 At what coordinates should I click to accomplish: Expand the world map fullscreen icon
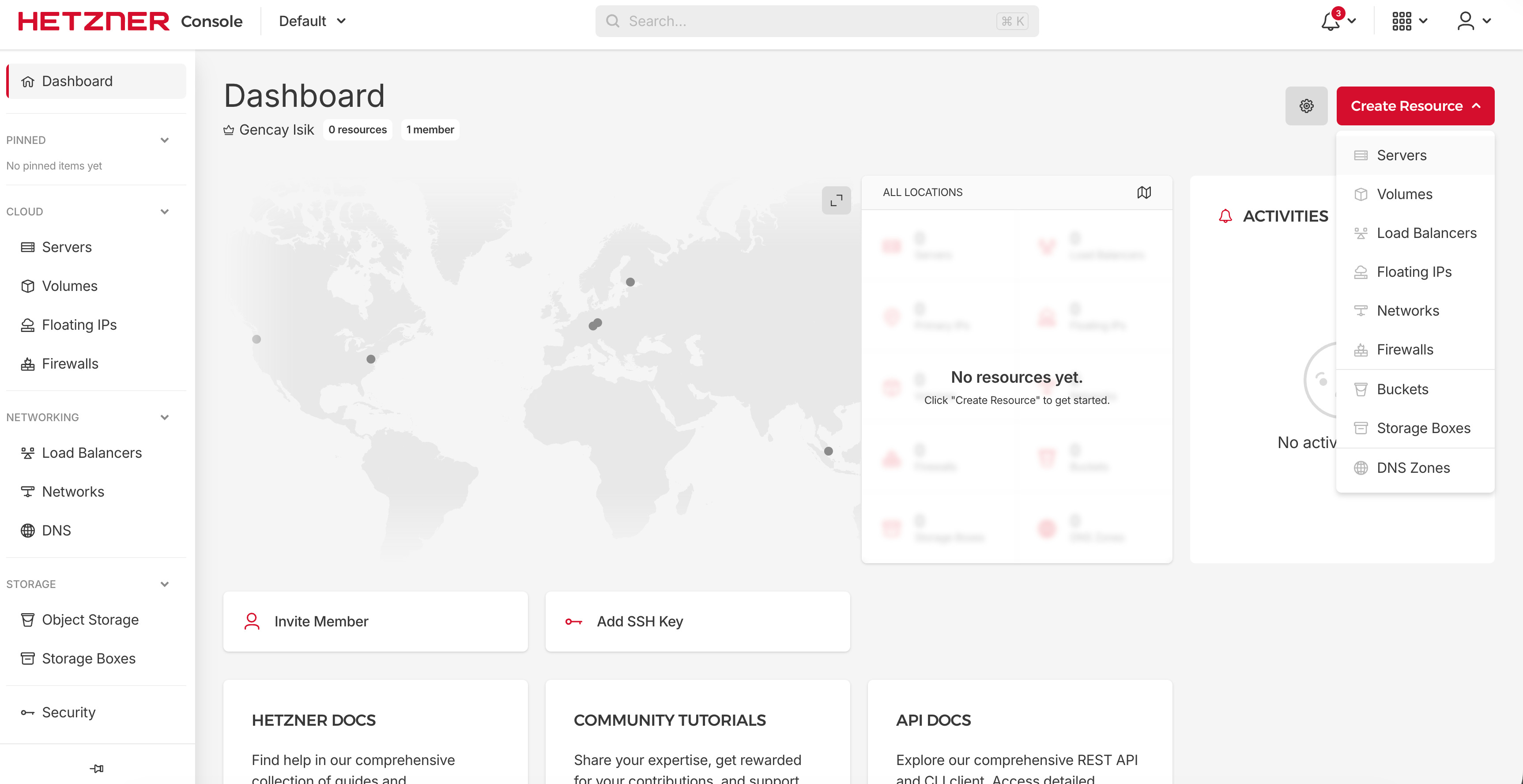pyautogui.click(x=836, y=200)
